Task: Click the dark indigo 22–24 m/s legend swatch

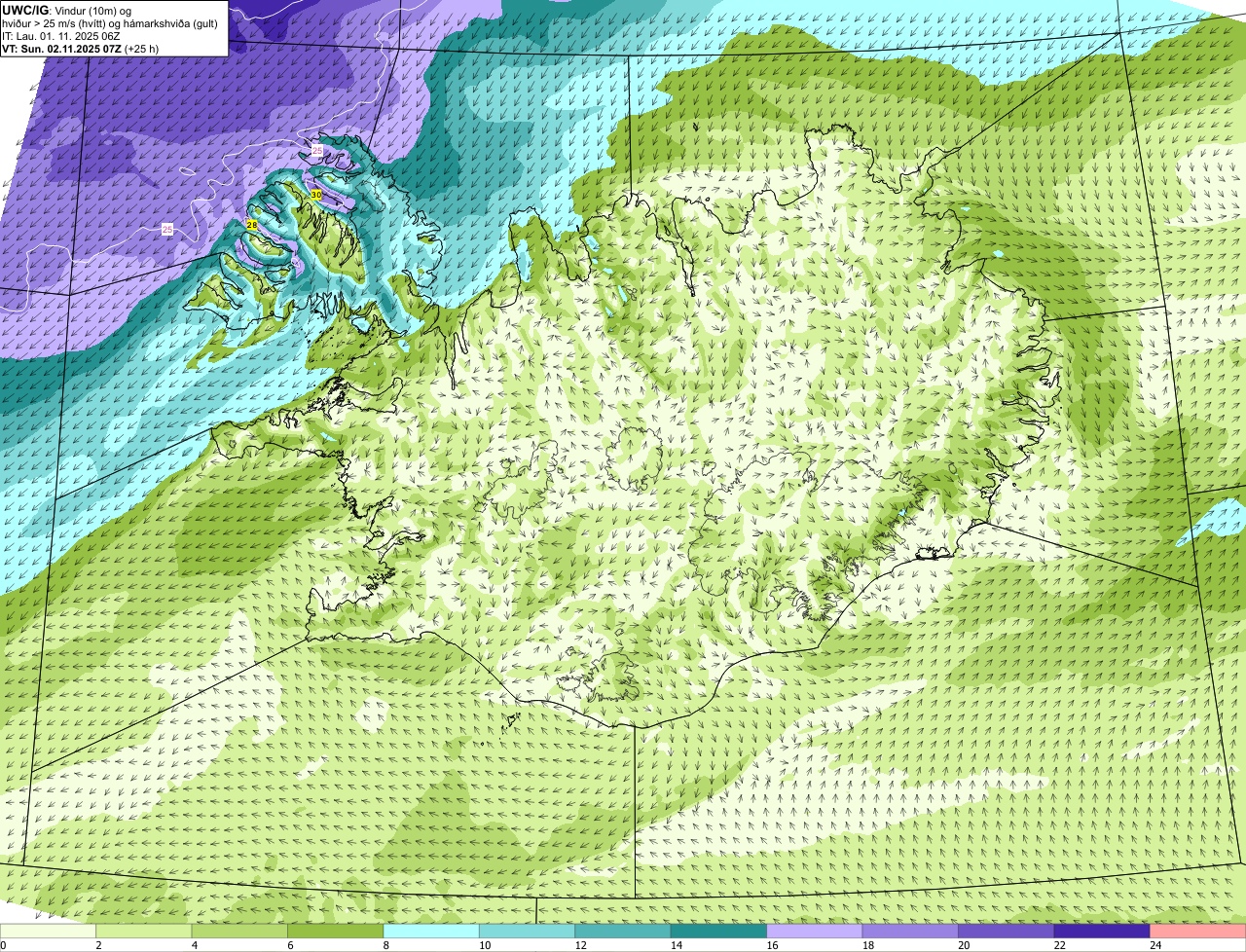Action: tap(1102, 932)
